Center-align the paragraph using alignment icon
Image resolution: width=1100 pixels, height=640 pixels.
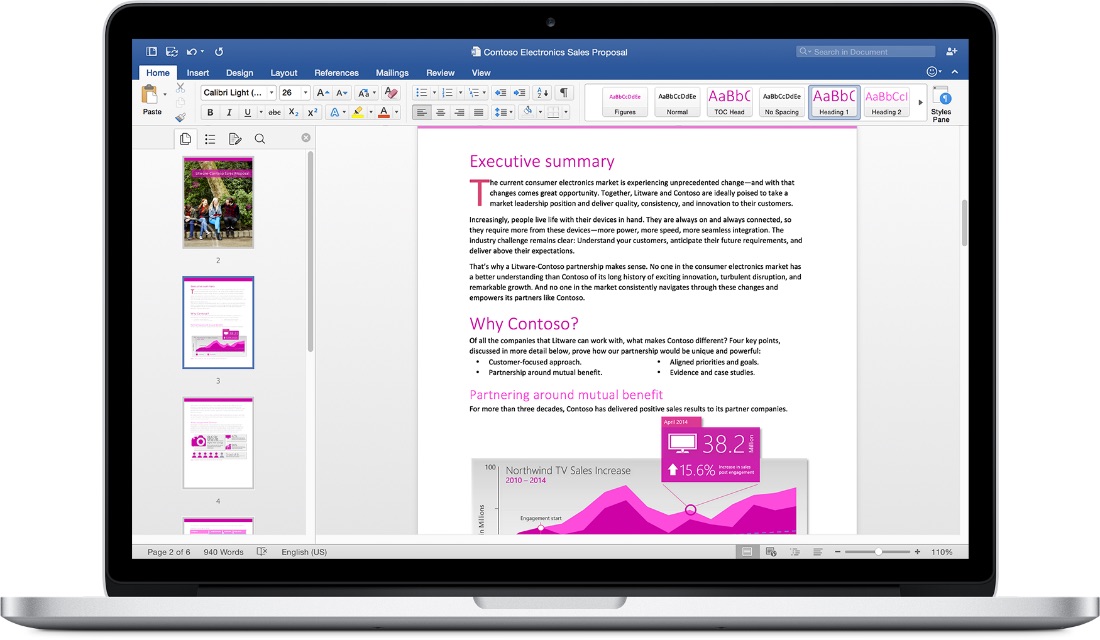441,112
